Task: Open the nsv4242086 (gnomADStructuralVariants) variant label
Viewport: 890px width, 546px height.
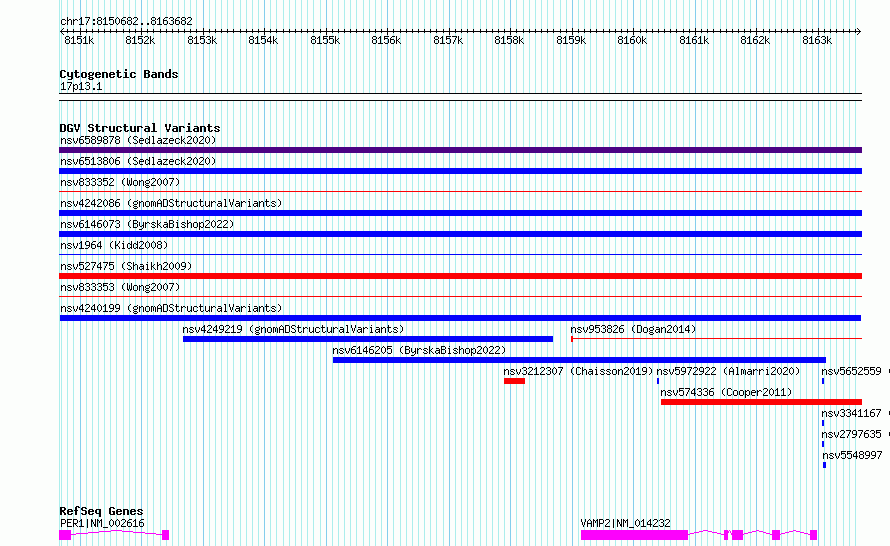Action: point(171,203)
